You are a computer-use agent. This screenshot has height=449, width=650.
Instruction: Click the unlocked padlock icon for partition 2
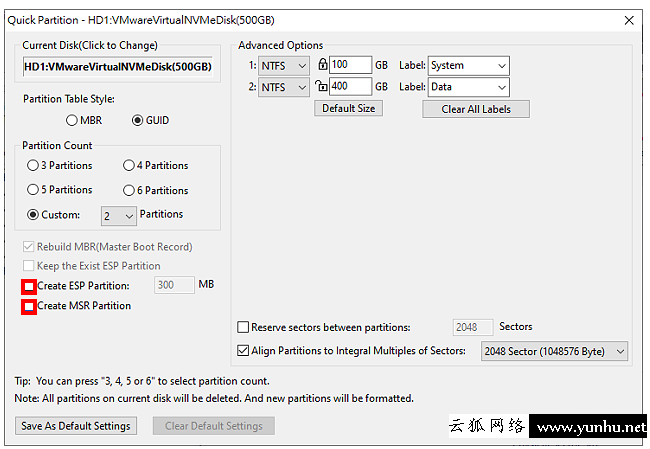[x=321, y=86]
